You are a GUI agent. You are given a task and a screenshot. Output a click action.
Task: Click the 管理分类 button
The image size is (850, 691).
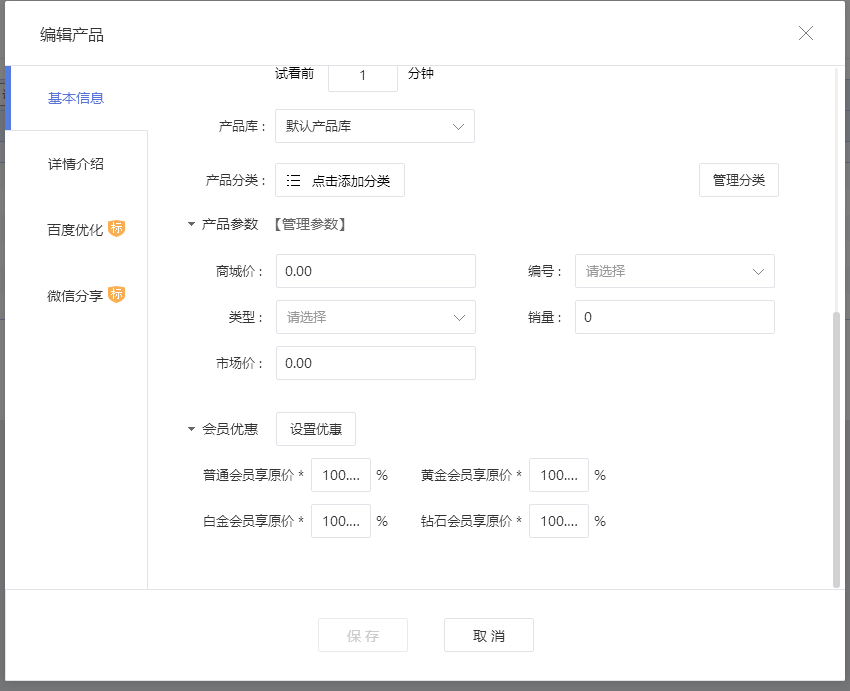[x=738, y=180]
